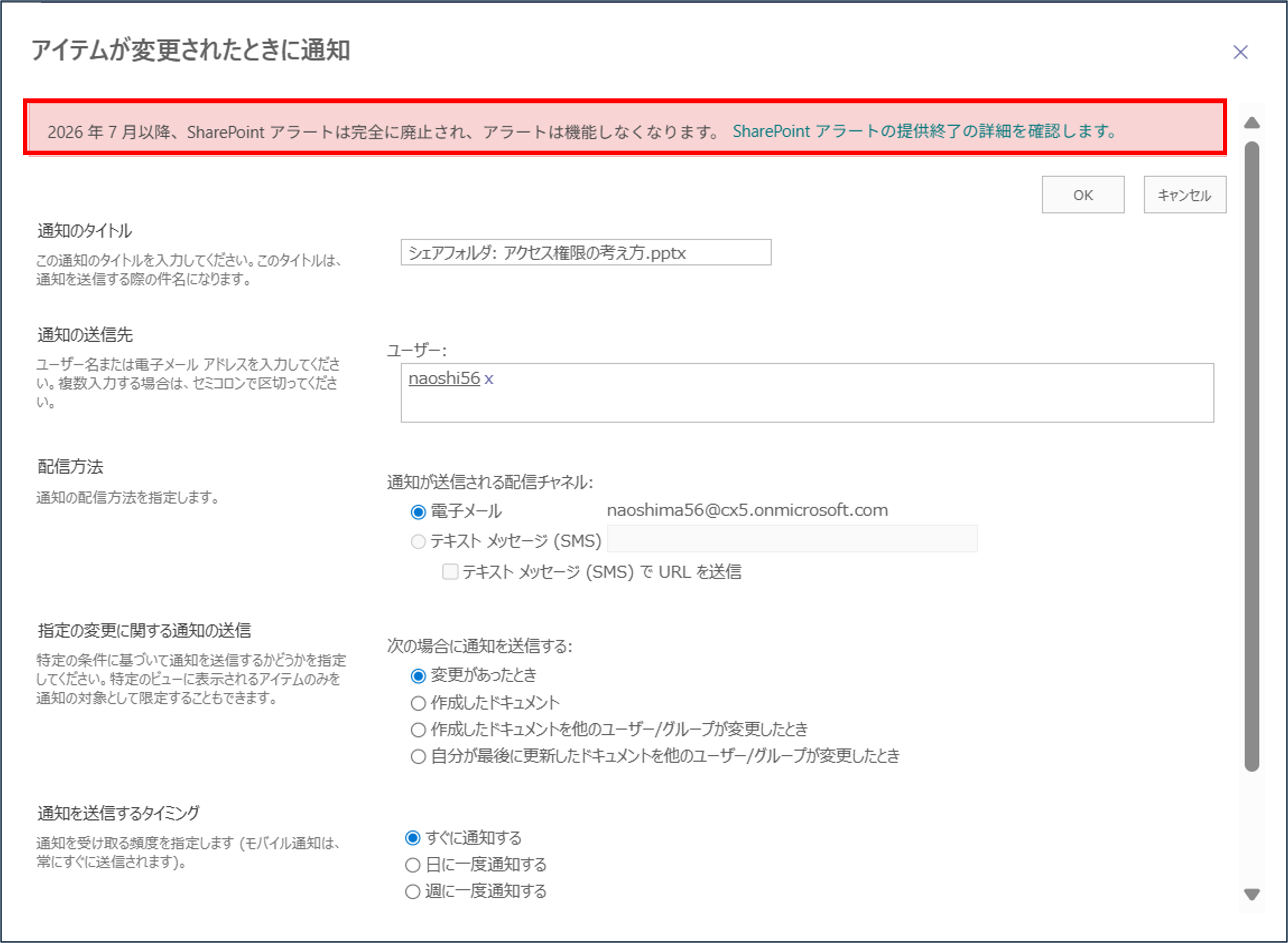Click the scrollbar down arrow
1288x943 pixels.
pos(1252,894)
